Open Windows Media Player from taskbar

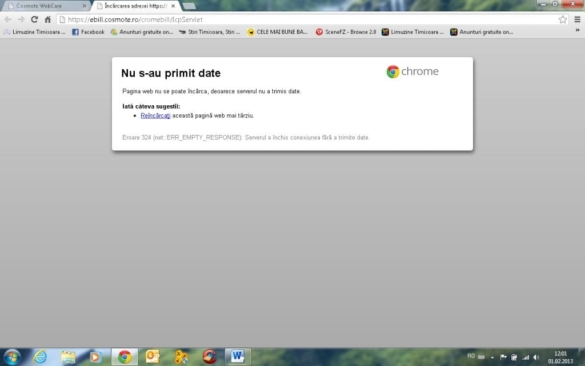(x=96, y=357)
